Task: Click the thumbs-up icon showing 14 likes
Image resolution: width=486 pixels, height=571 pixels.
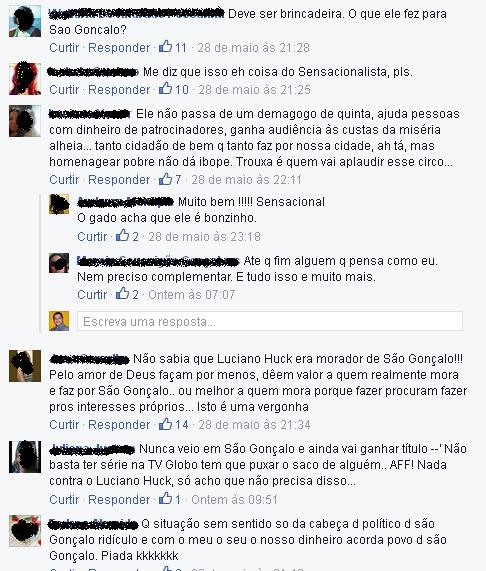Action: (x=166, y=424)
